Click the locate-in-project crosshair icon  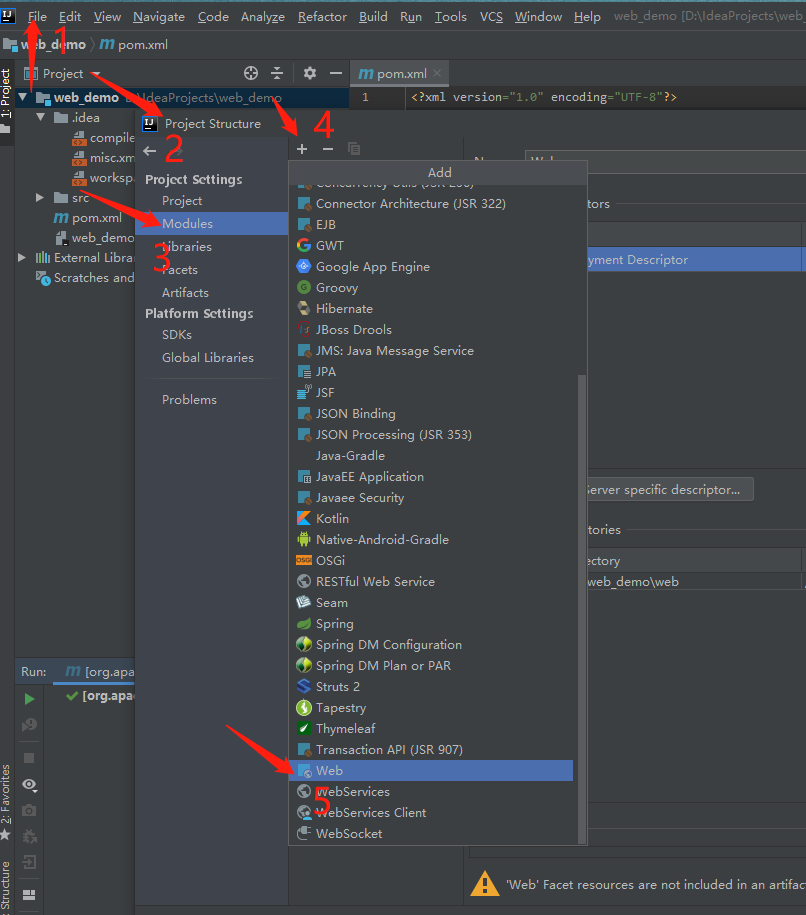click(251, 73)
